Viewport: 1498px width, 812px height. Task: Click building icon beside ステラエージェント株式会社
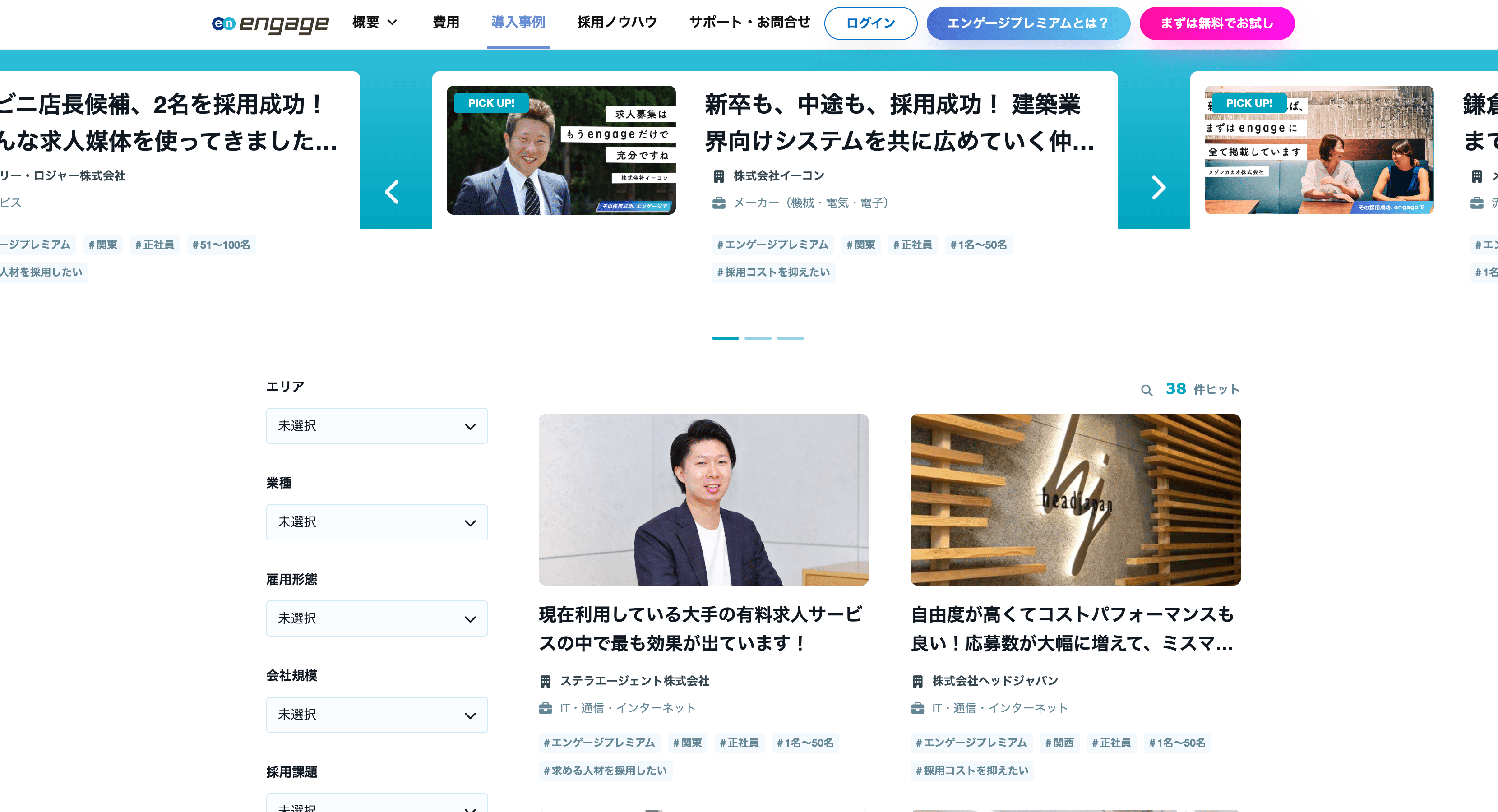[545, 681]
